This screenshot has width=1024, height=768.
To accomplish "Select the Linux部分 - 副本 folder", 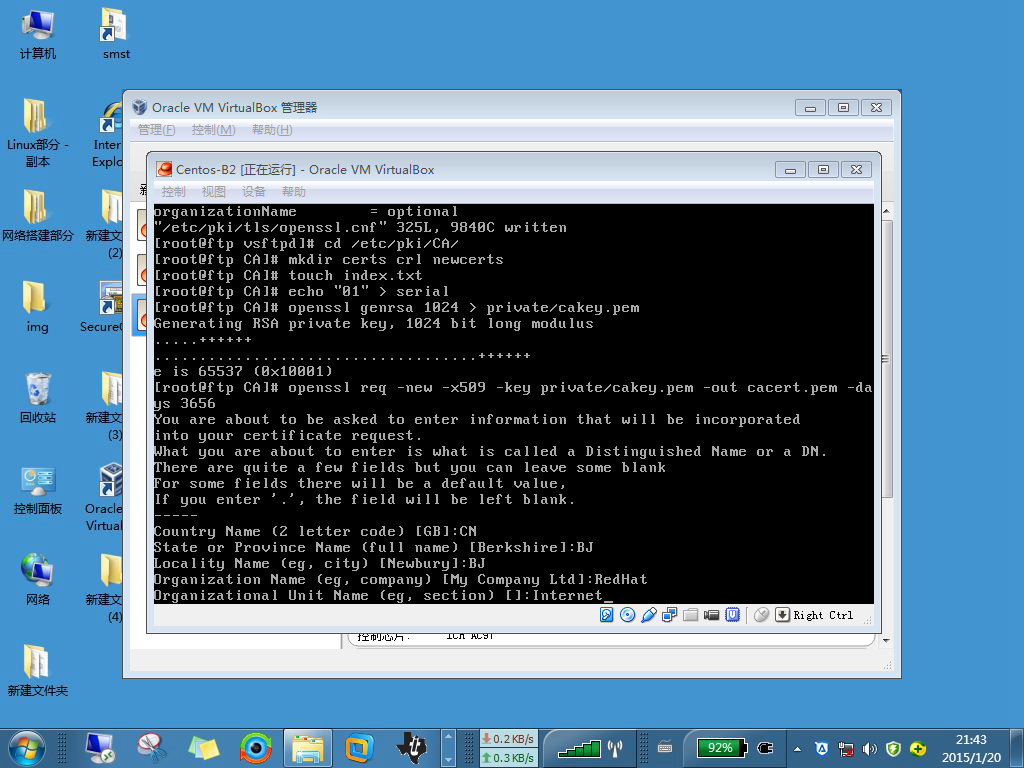I will [37, 133].
